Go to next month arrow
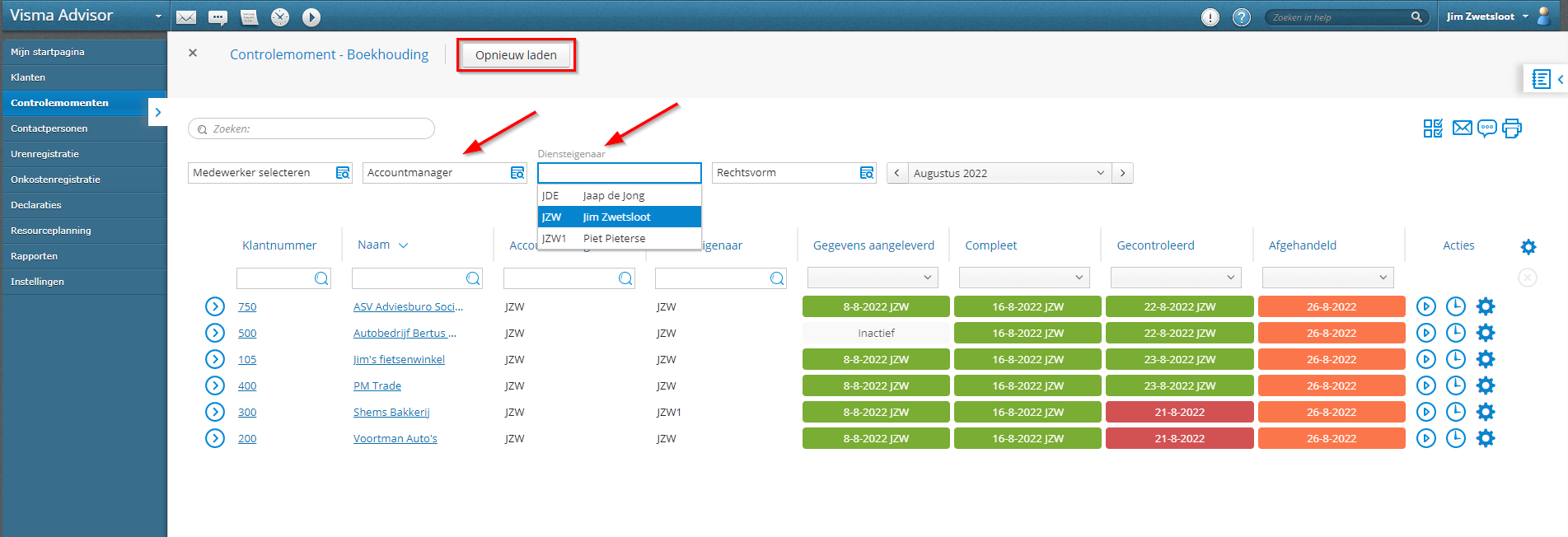This screenshot has width=1568, height=537. click(1122, 173)
